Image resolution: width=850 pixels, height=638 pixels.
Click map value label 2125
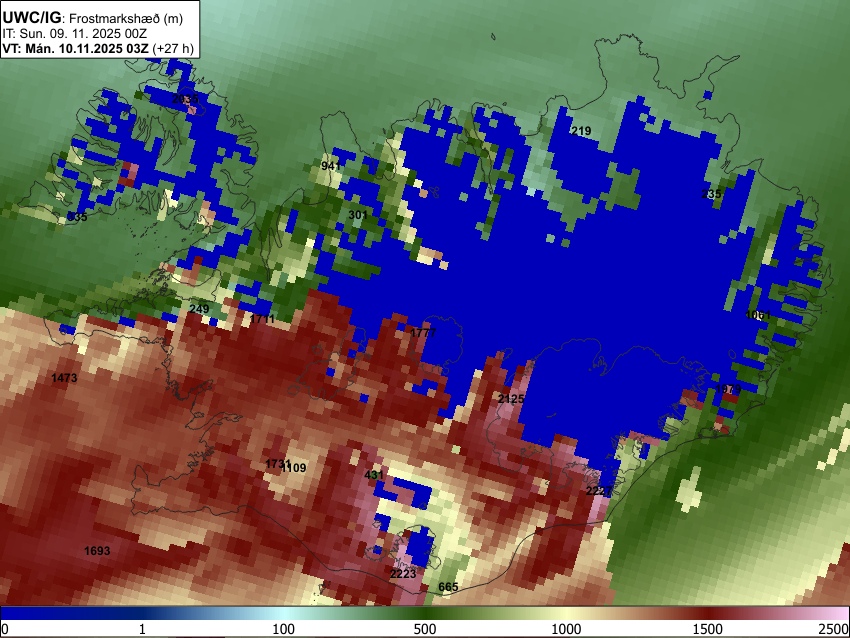[511, 399]
